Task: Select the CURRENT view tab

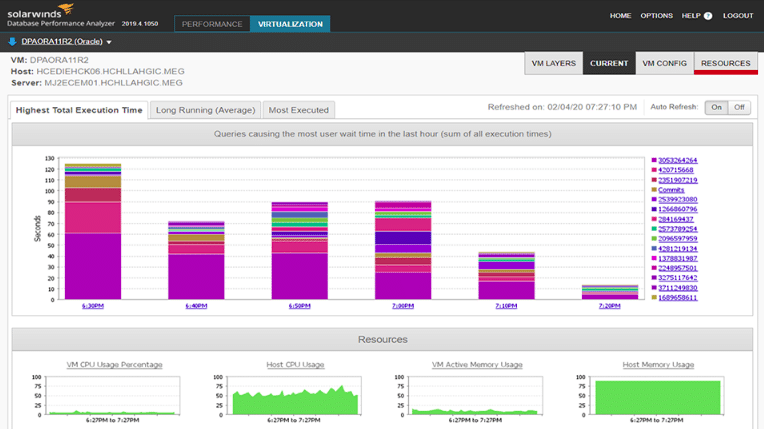Action: click(x=609, y=63)
